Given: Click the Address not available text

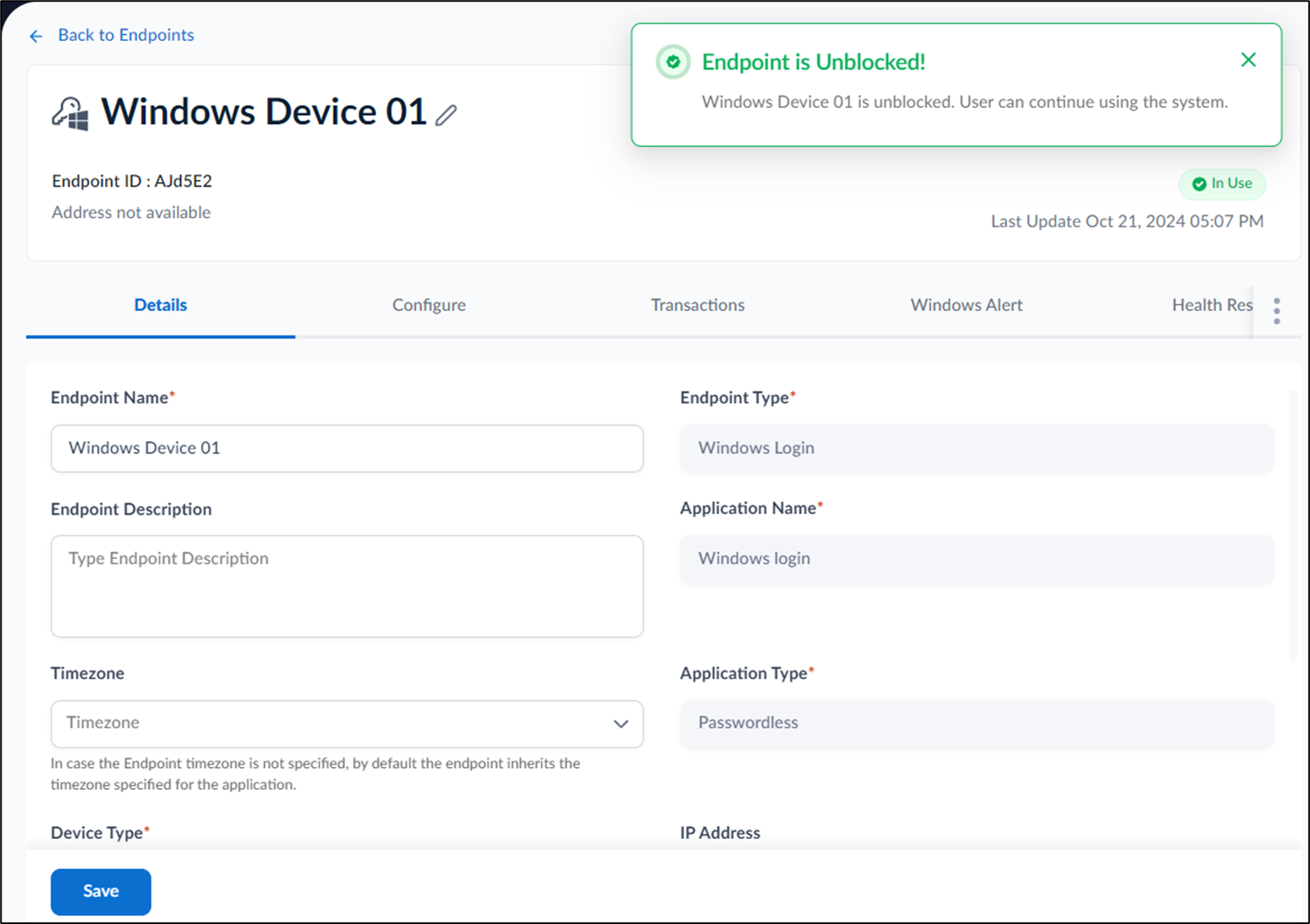Looking at the screenshot, I should click(131, 213).
